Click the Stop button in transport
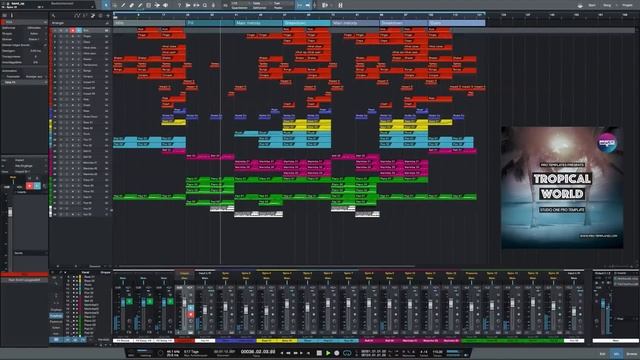640x360 pixels. pos(319,353)
